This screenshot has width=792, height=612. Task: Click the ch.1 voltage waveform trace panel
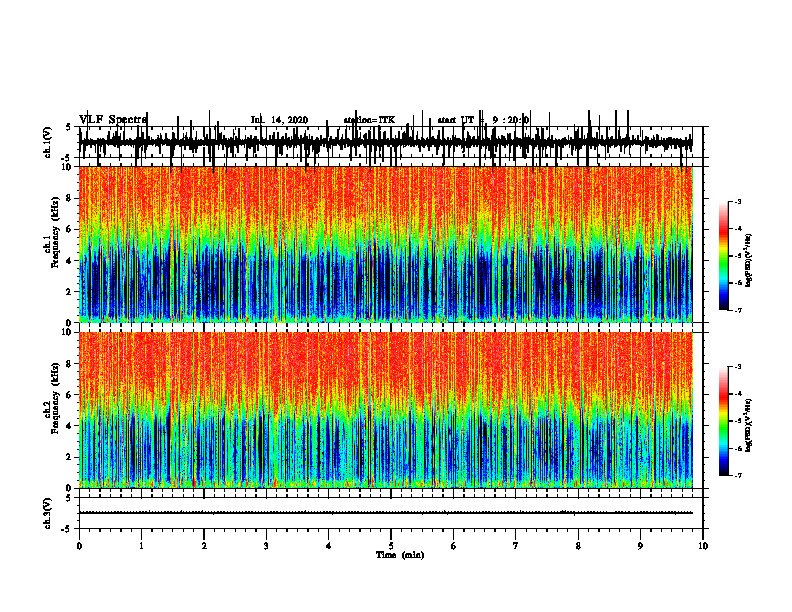390,142
